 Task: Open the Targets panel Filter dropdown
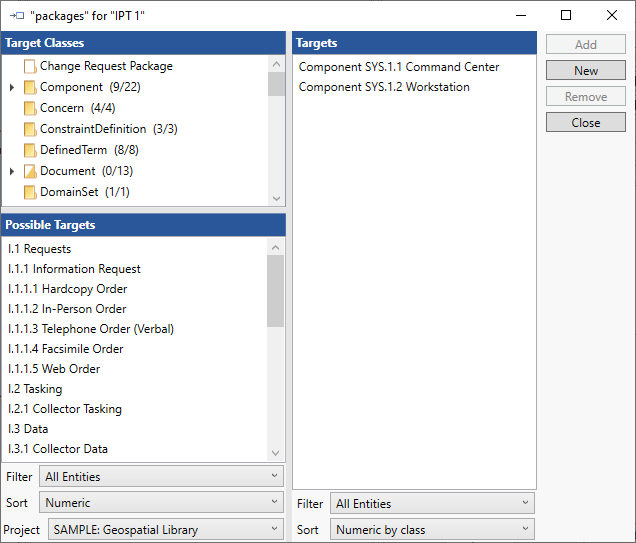pyautogui.click(x=431, y=504)
